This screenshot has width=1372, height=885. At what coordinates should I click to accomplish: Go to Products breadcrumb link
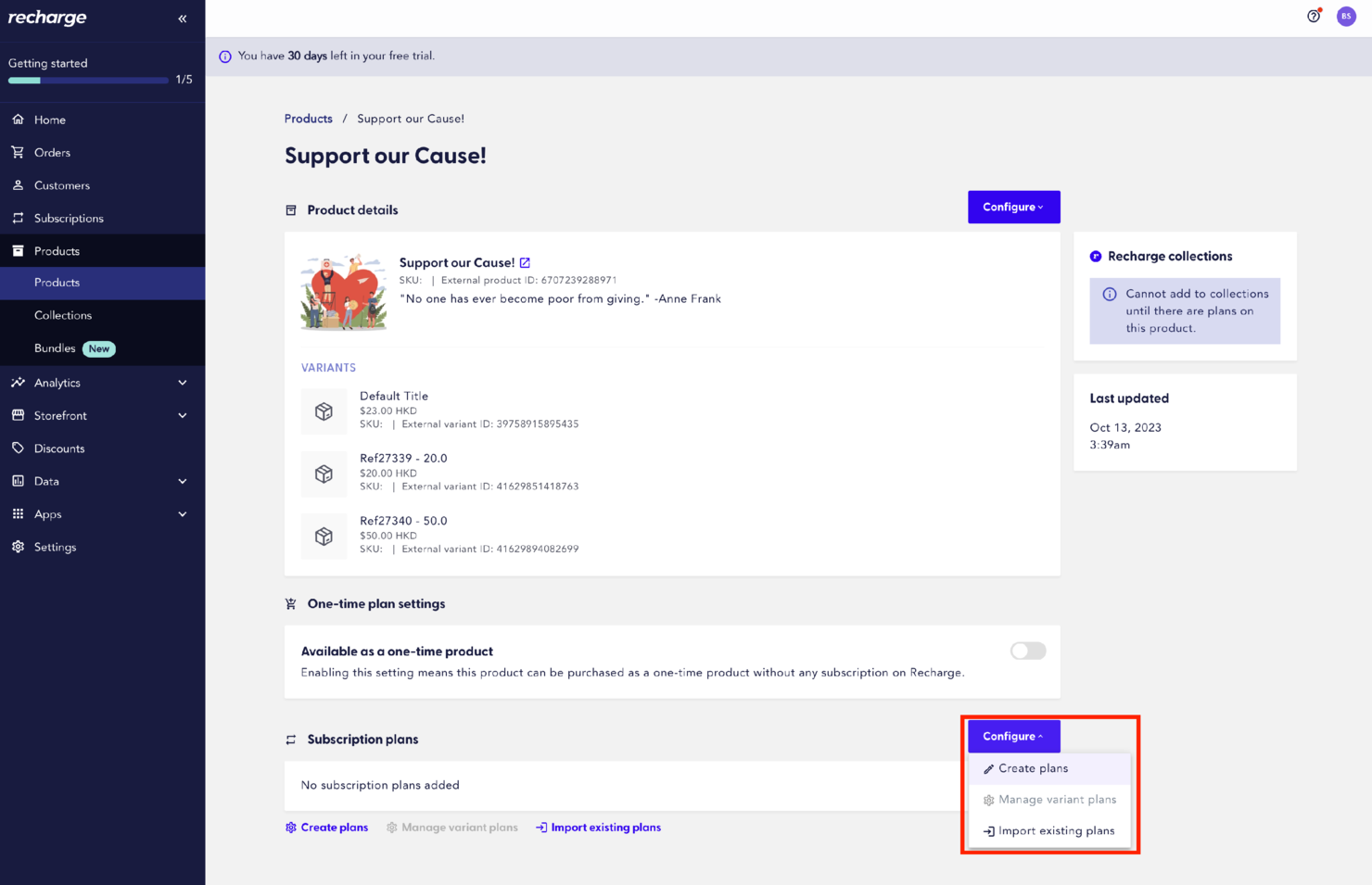[309, 119]
